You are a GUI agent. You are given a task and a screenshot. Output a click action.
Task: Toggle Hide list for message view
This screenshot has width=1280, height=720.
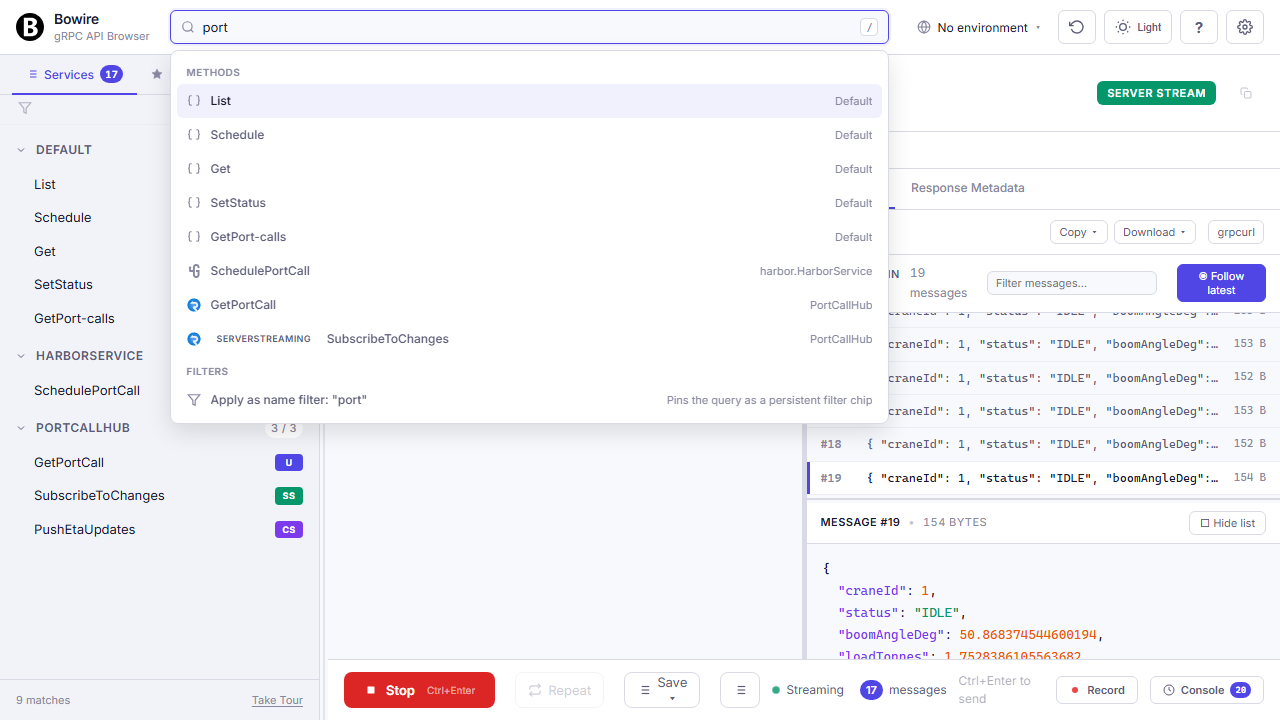coord(1227,523)
